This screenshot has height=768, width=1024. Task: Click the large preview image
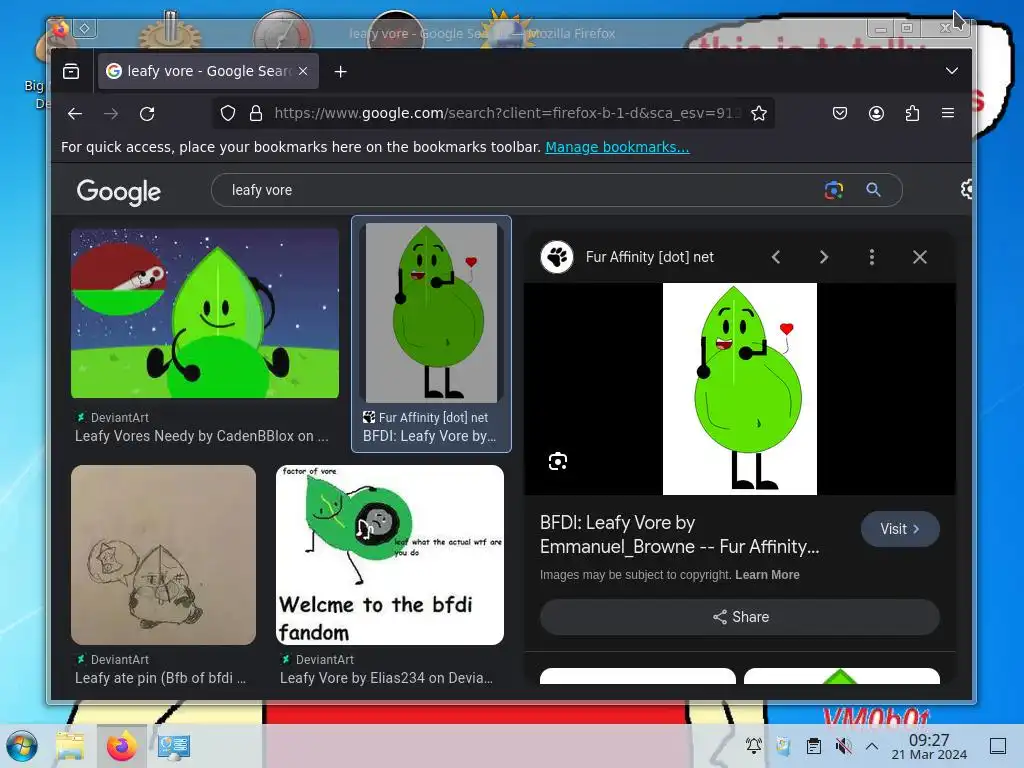click(739, 389)
